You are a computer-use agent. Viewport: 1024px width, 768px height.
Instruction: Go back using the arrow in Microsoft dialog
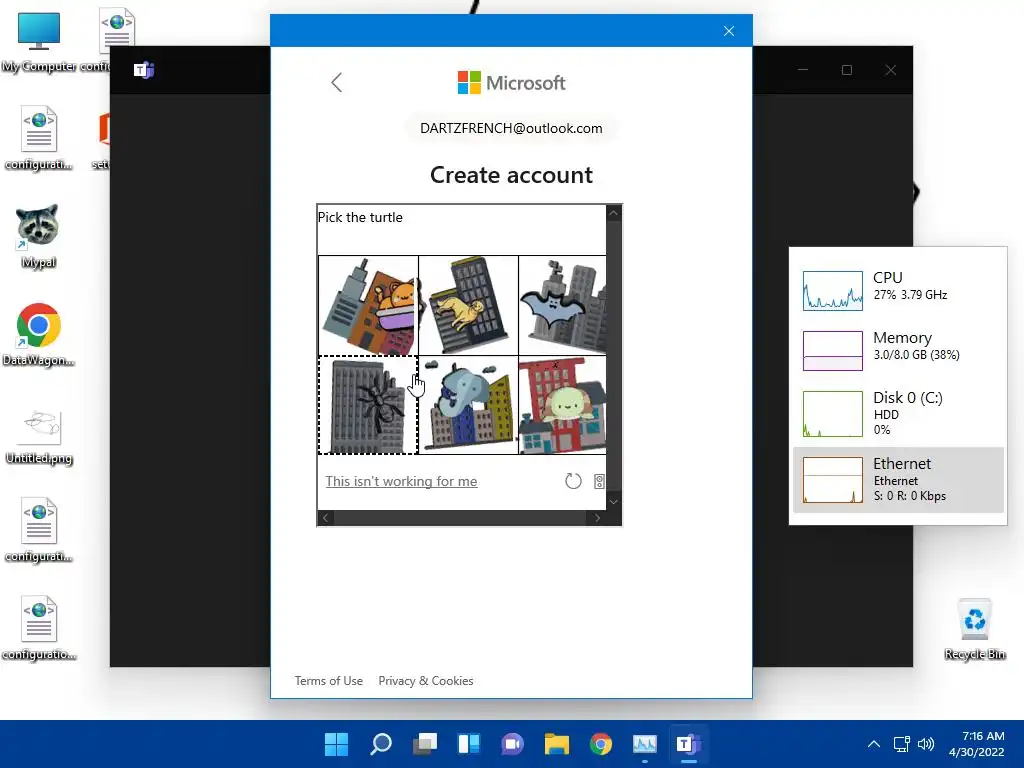(x=336, y=82)
